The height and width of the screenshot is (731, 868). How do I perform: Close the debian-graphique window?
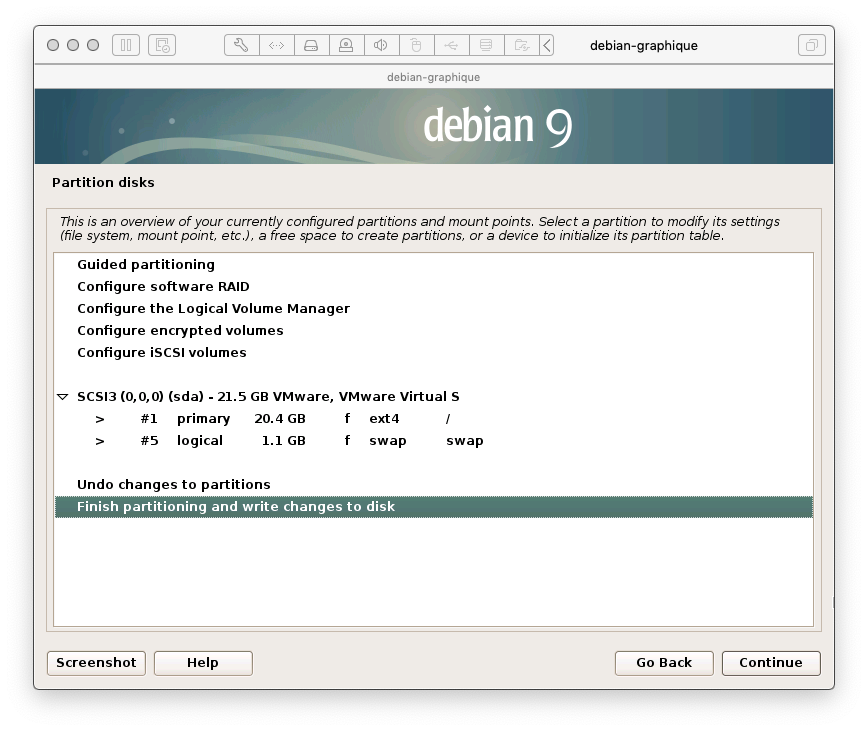[53, 45]
